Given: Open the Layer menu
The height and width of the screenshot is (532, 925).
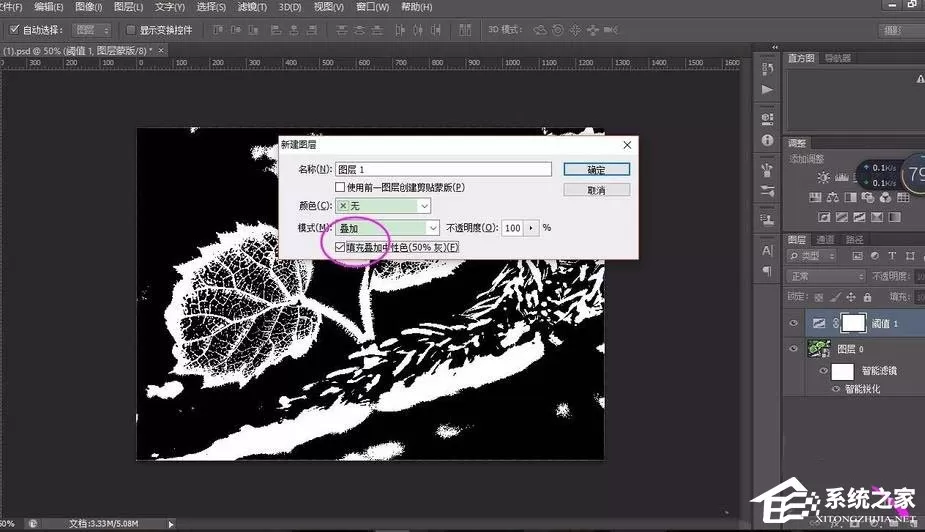Looking at the screenshot, I should [x=128, y=7].
